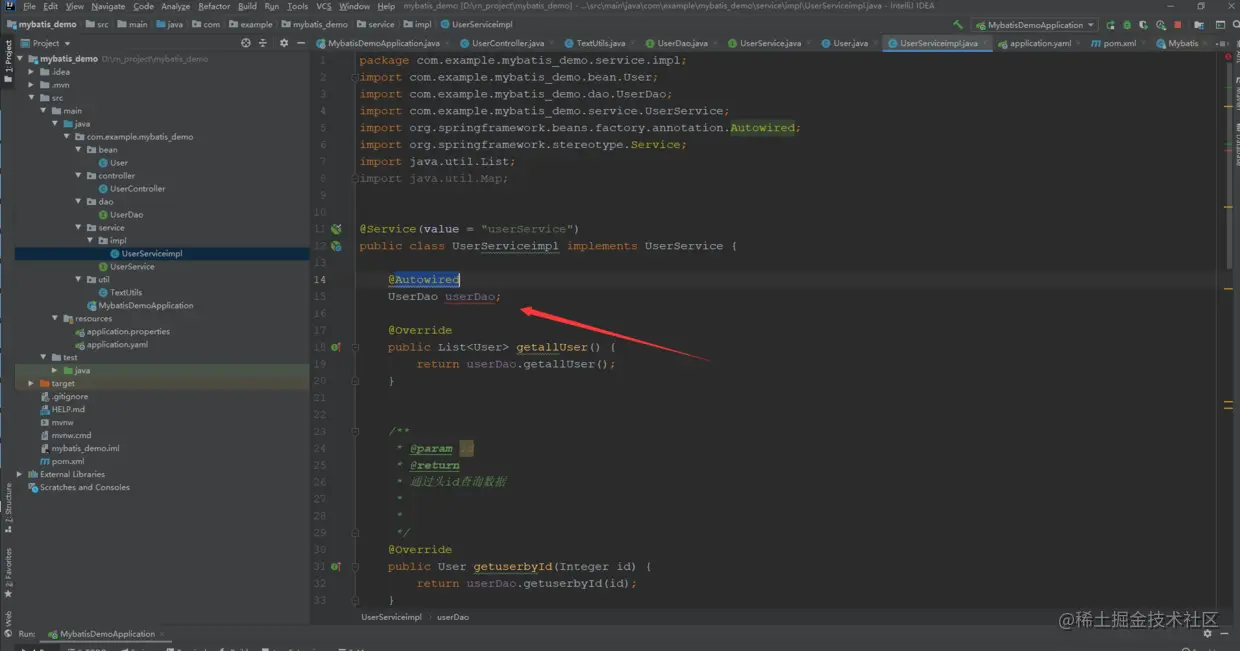
Task: Click the collapse all icon in Project panel
Action: (x=263, y=43)
